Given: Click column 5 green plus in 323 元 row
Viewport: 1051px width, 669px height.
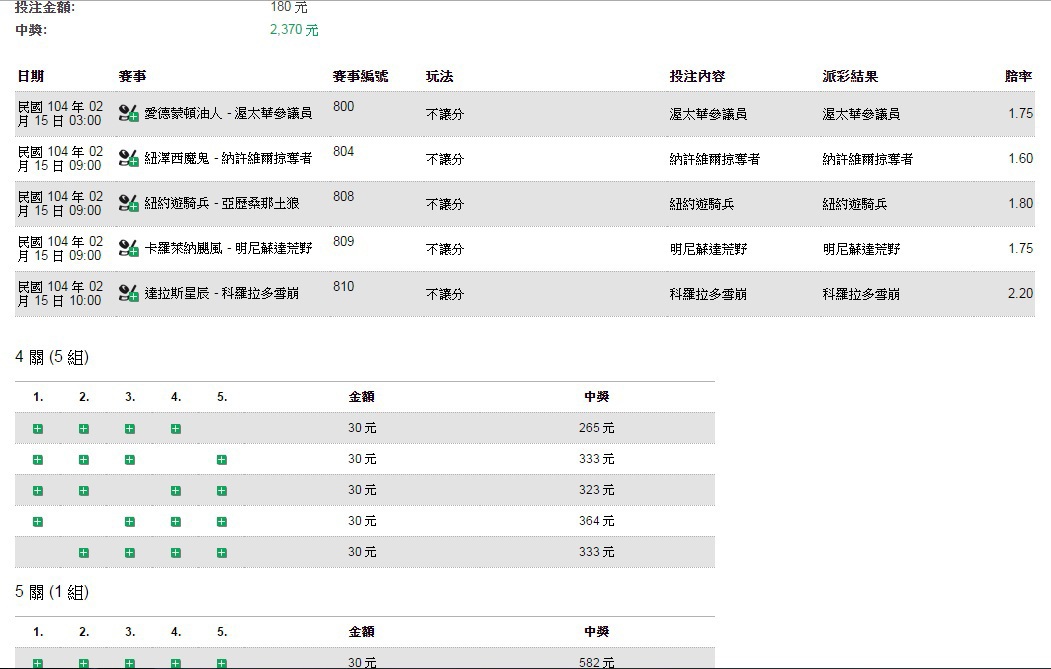Looking at the screenshot, I should [x=222, y=491].
